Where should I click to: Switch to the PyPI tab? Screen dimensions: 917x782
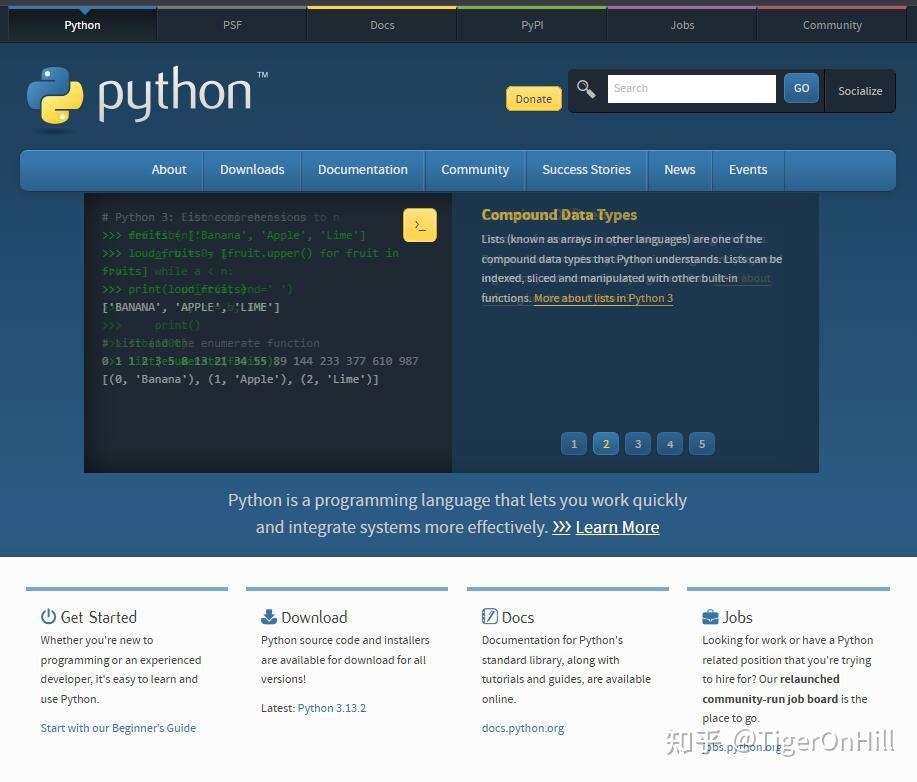(531, 25)
